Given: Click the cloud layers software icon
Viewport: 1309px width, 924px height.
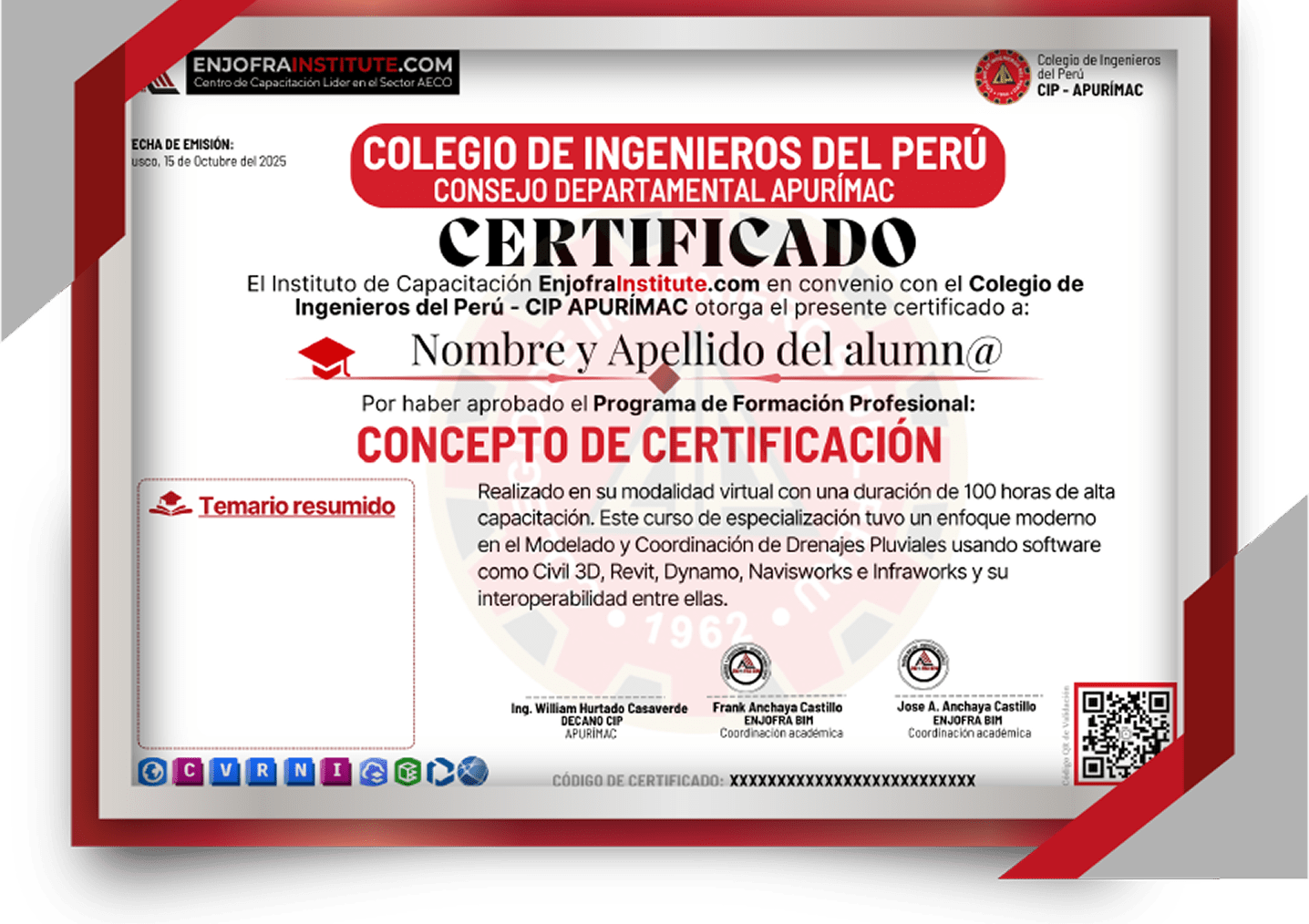Looking at the screenshot, I should pos(373,772).
